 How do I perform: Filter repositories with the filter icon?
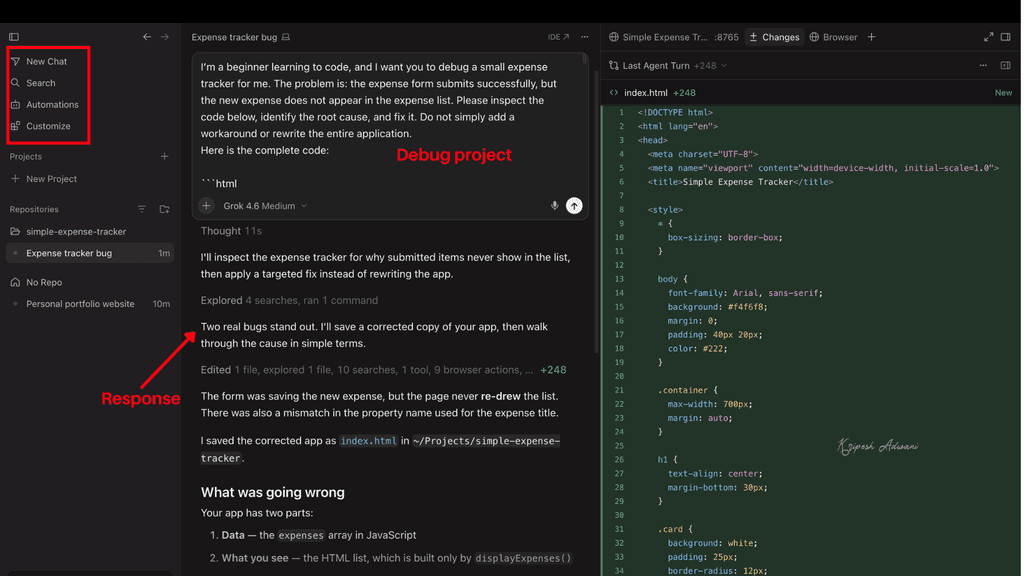(x=142, y=210)
